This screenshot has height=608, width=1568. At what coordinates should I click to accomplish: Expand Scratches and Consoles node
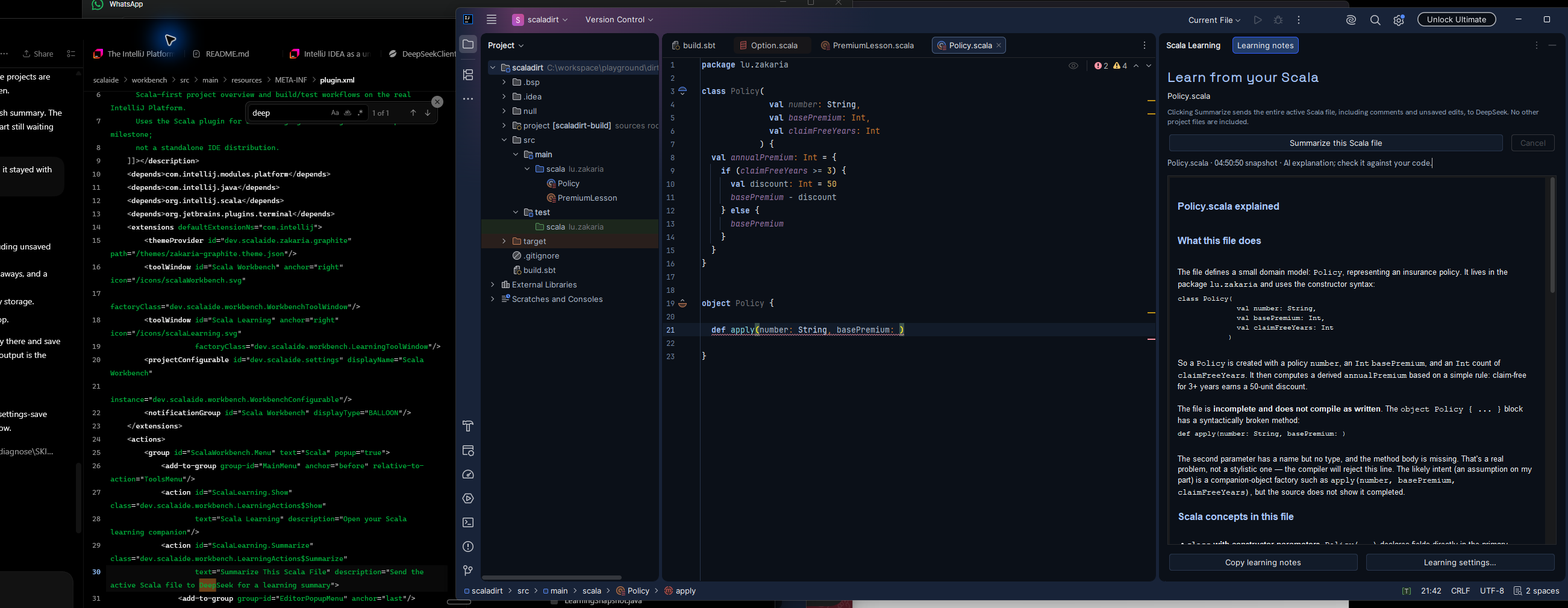click(492, 299)
